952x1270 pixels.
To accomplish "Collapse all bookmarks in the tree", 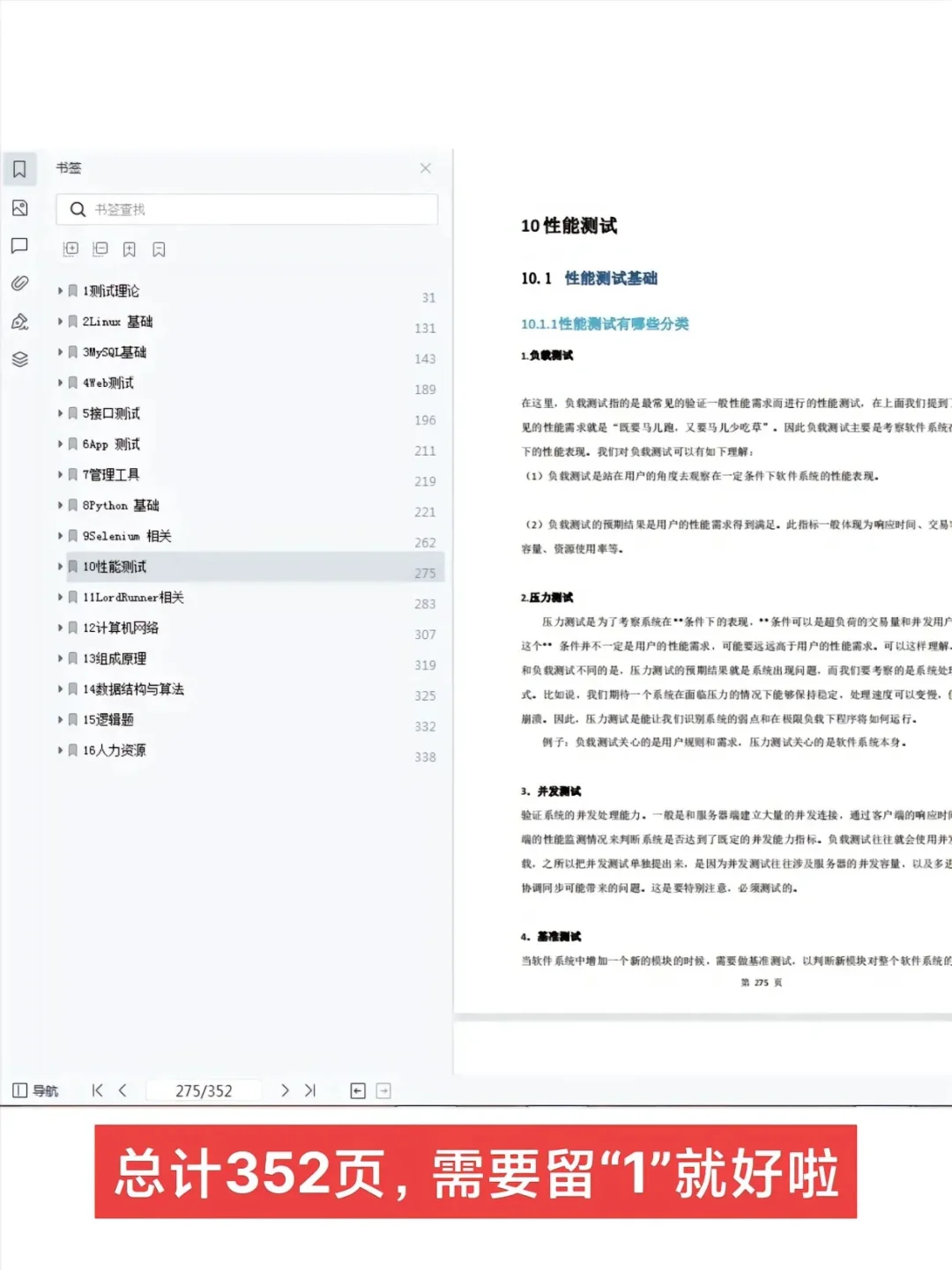I will [100, 249].
